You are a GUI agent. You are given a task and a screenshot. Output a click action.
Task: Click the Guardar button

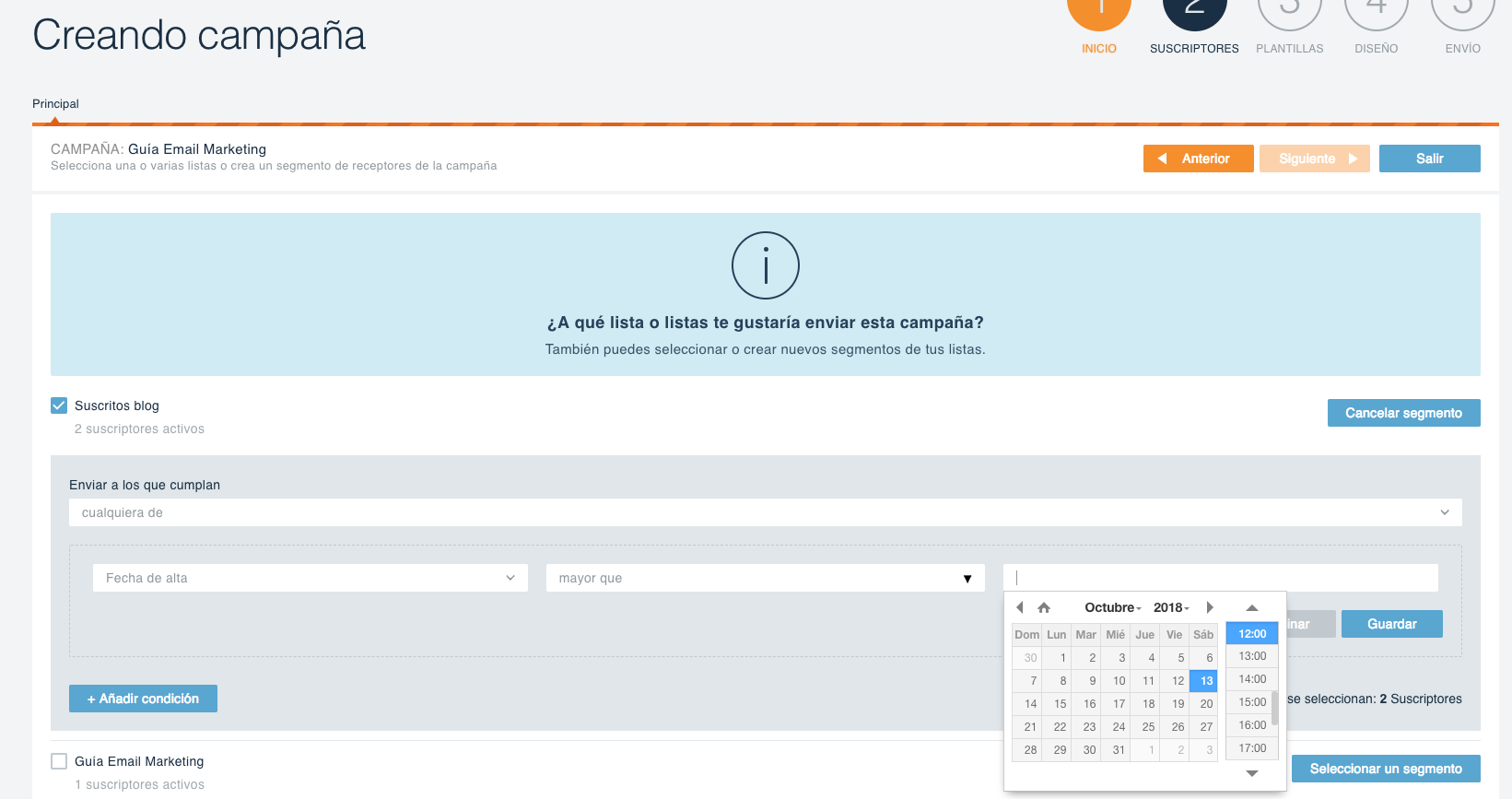click(x=1392, y=624)
